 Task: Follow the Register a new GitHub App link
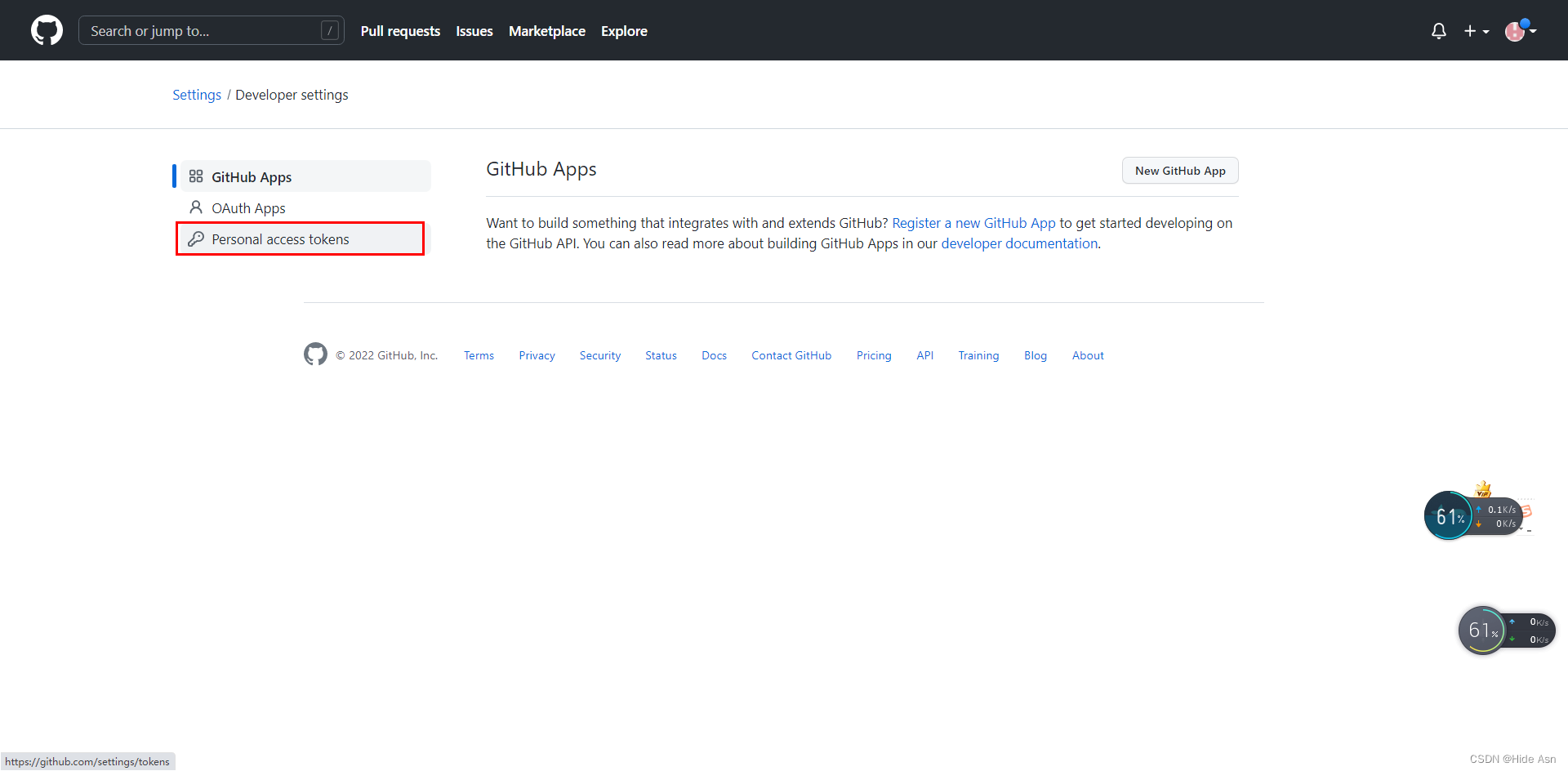pyautogui.click(x=973, y=223)
